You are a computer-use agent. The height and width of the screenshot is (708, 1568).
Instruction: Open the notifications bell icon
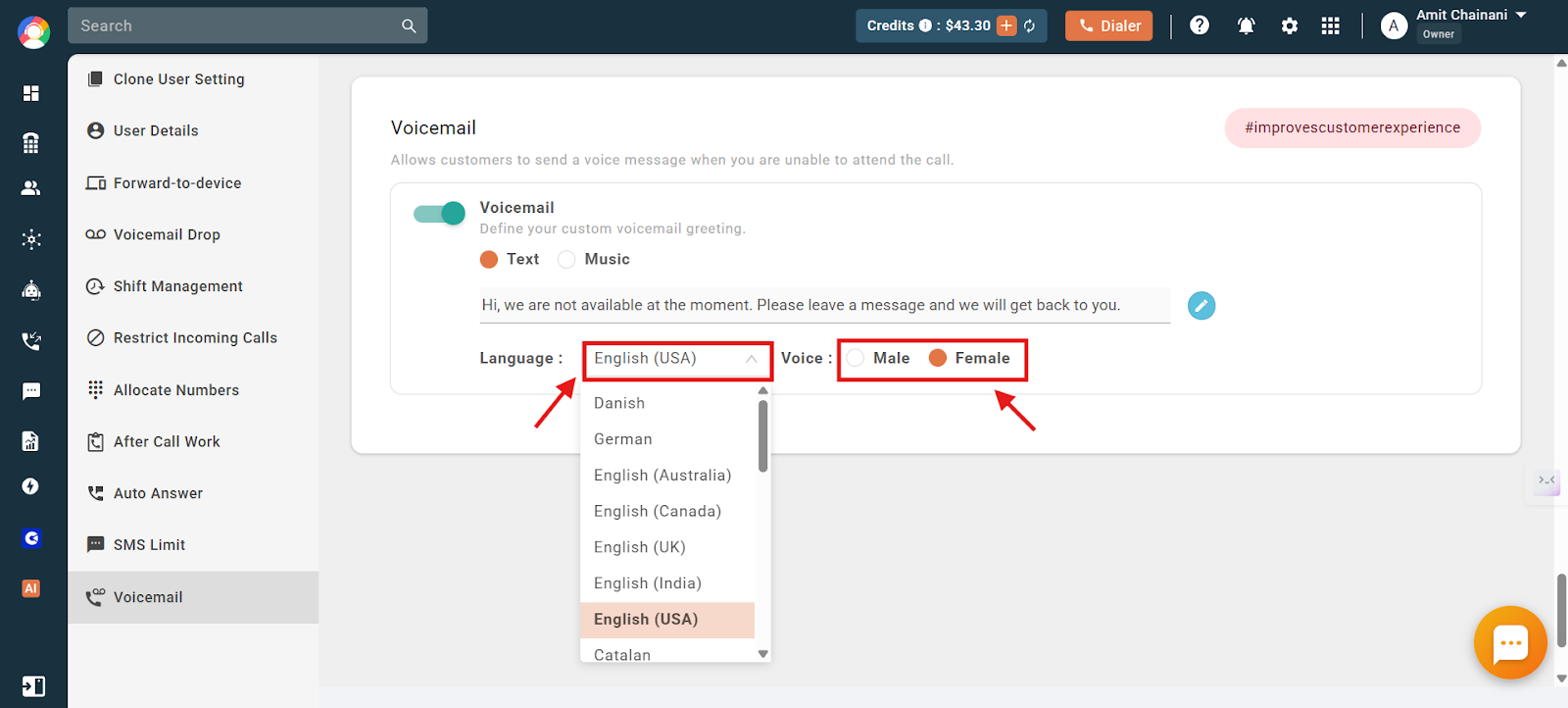coord(1247,26)
